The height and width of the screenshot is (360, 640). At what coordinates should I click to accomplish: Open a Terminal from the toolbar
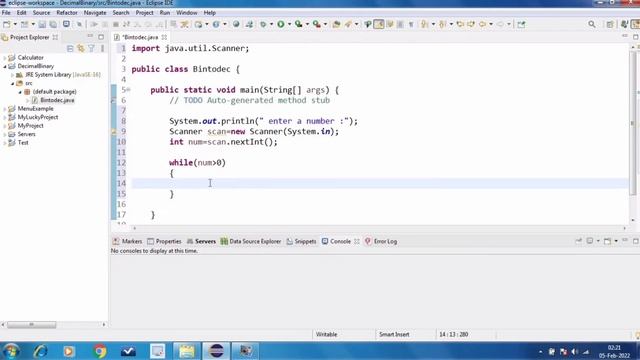point(66,24)
